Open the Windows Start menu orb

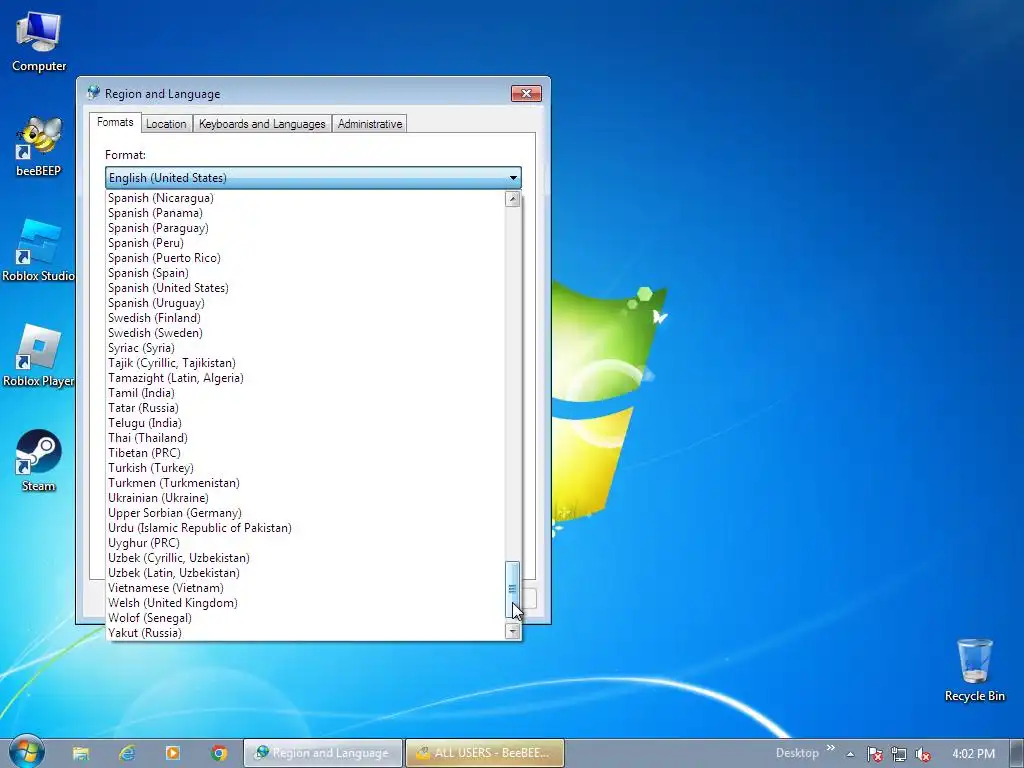[x=27, y=752]
